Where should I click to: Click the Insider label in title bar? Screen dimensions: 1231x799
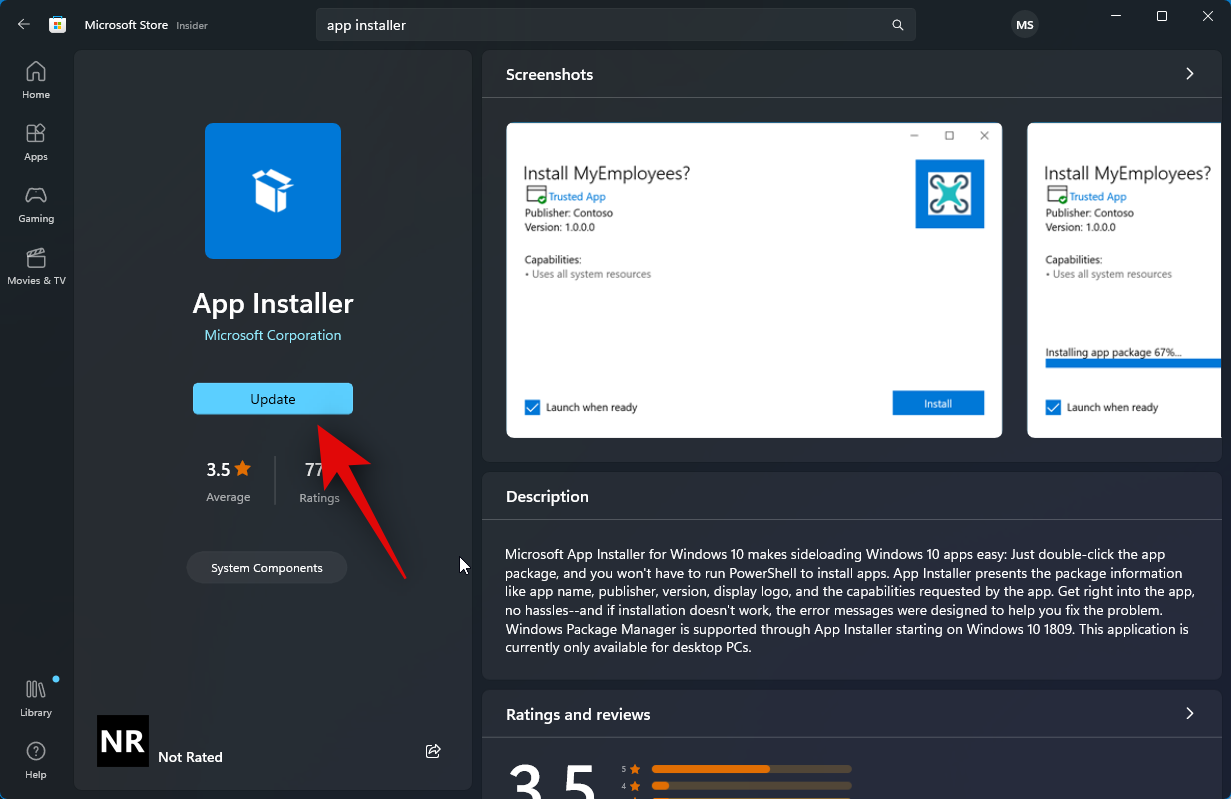point(192,25)
